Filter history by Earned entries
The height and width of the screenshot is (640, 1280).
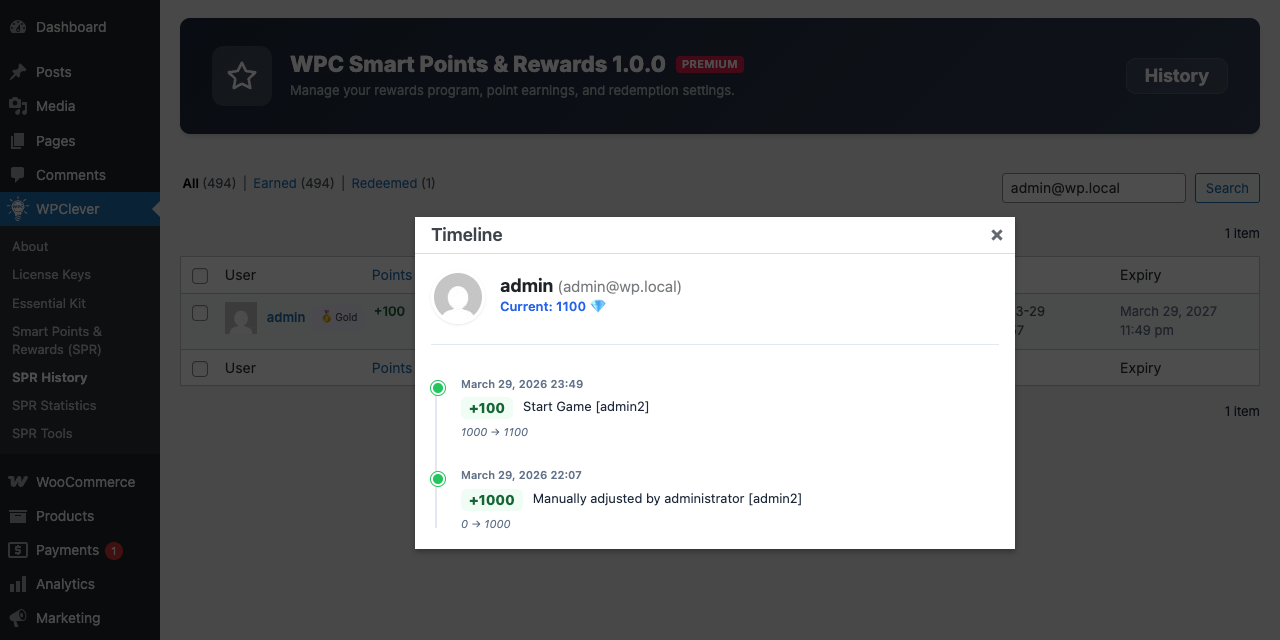click(x=274, y=183)
